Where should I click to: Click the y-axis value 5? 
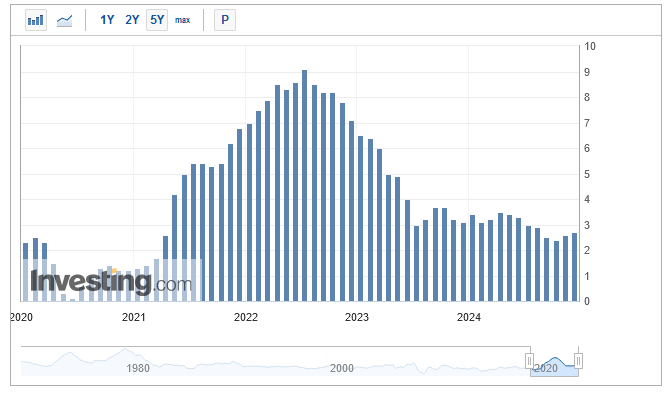point(587,174)
